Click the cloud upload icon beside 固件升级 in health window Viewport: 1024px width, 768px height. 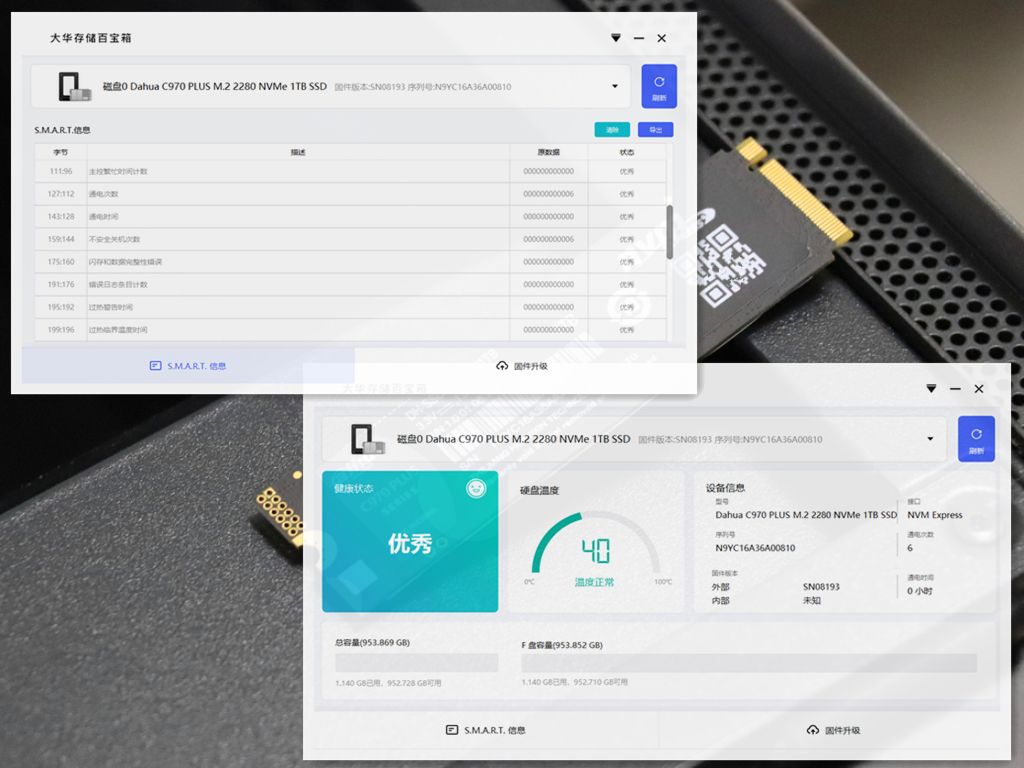[x=812, y=730]
